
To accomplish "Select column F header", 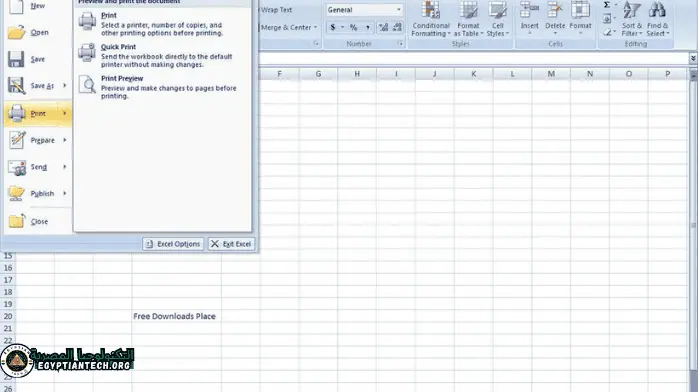I will click(280, 74).
